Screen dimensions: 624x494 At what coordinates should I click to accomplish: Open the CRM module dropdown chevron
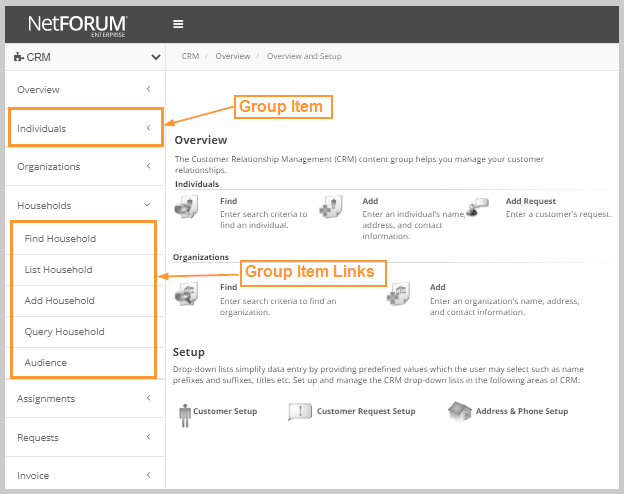(156, 57)
